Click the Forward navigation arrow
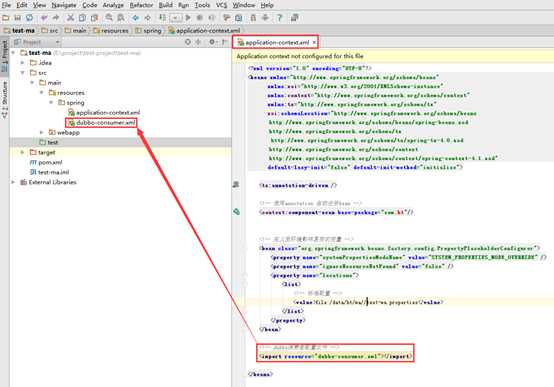The height and width of the screenshot is (387, 554). pyautogui.click(x=147, y=18)
